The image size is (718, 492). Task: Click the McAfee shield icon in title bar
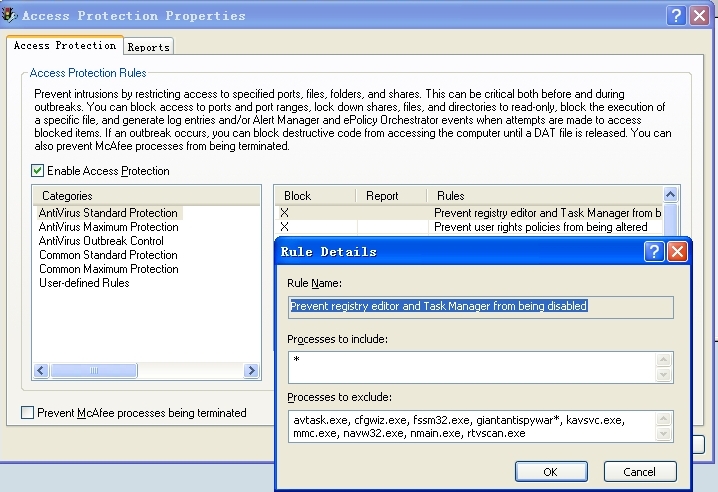[x=10, y=14]
